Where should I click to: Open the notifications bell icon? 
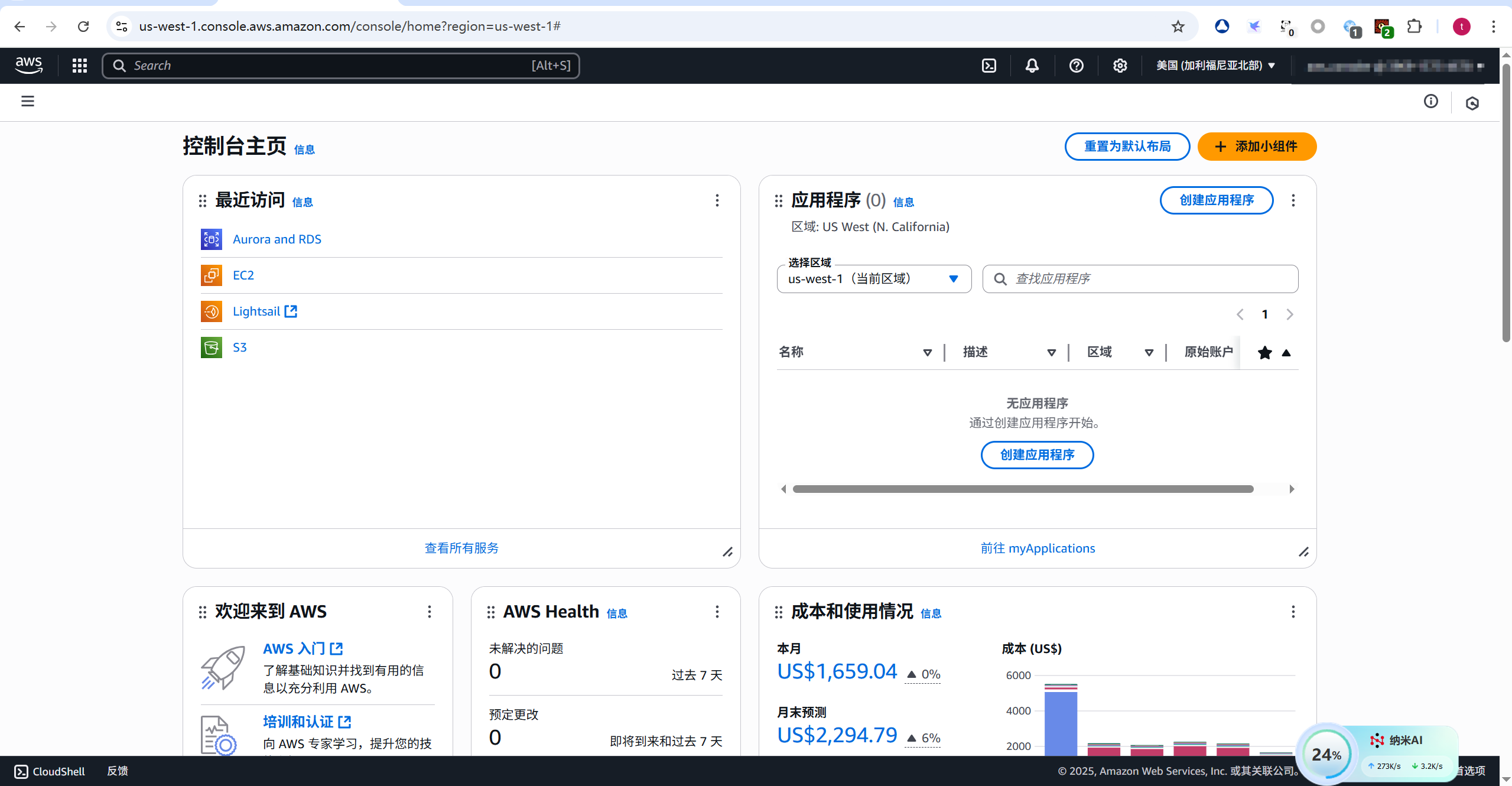point(1032,65)
